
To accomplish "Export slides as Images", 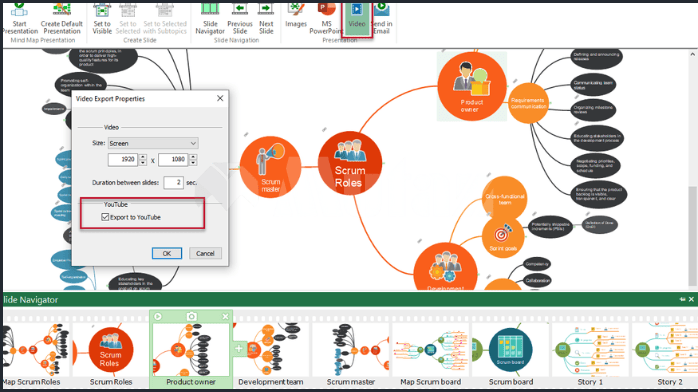I will [x=296, y=17].
